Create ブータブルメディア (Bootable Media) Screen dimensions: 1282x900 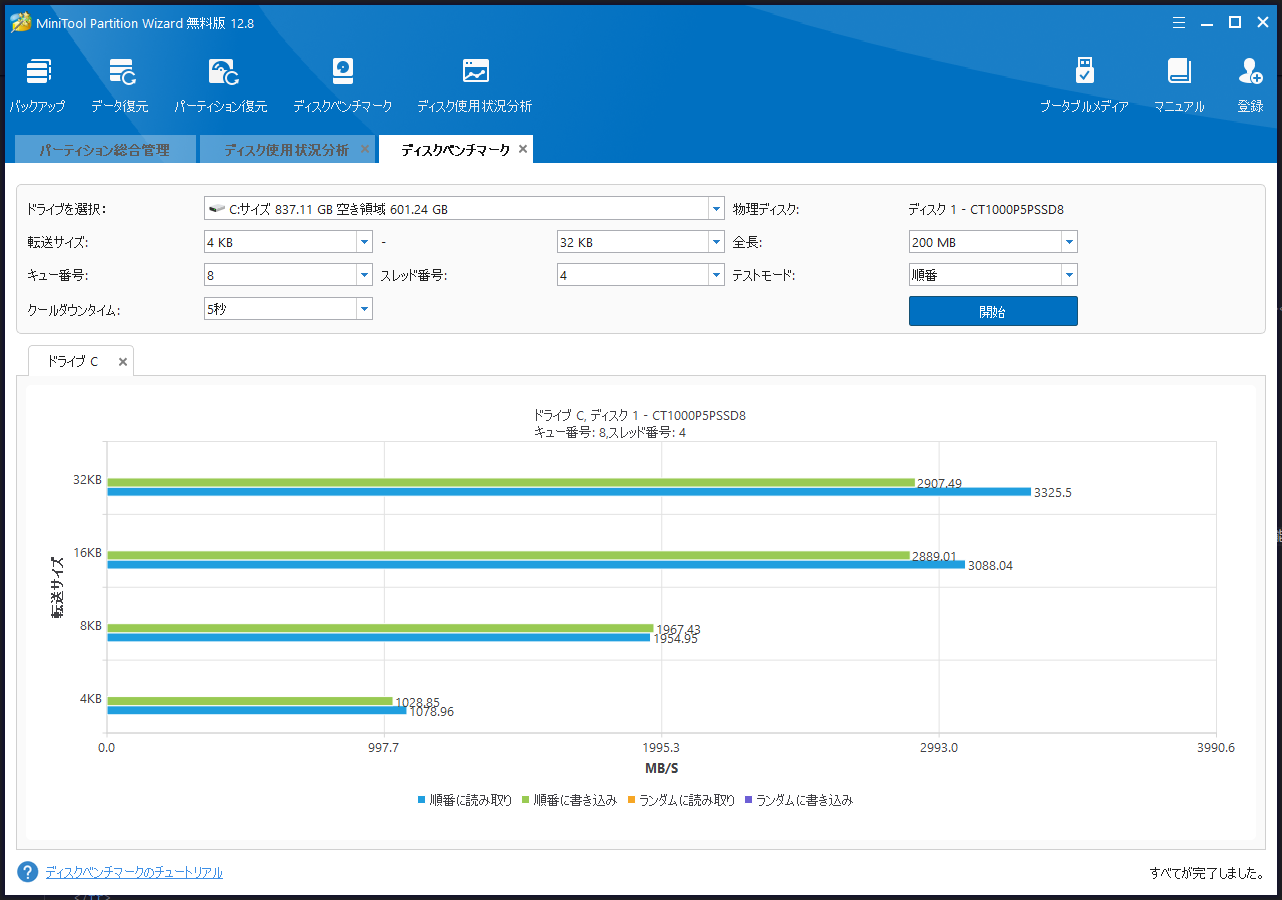1084,84
